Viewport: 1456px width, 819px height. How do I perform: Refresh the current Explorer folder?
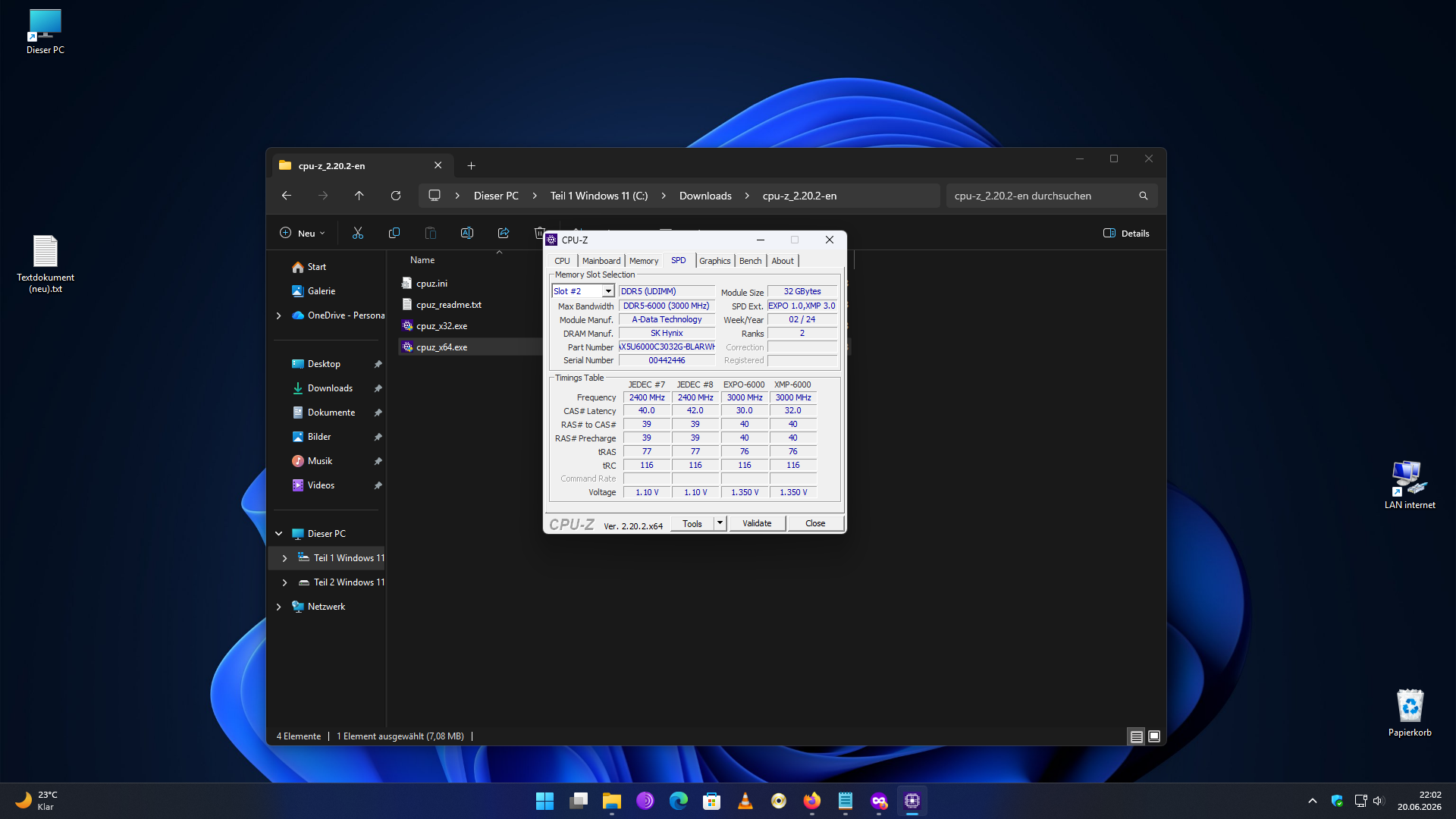click(396, 196)
